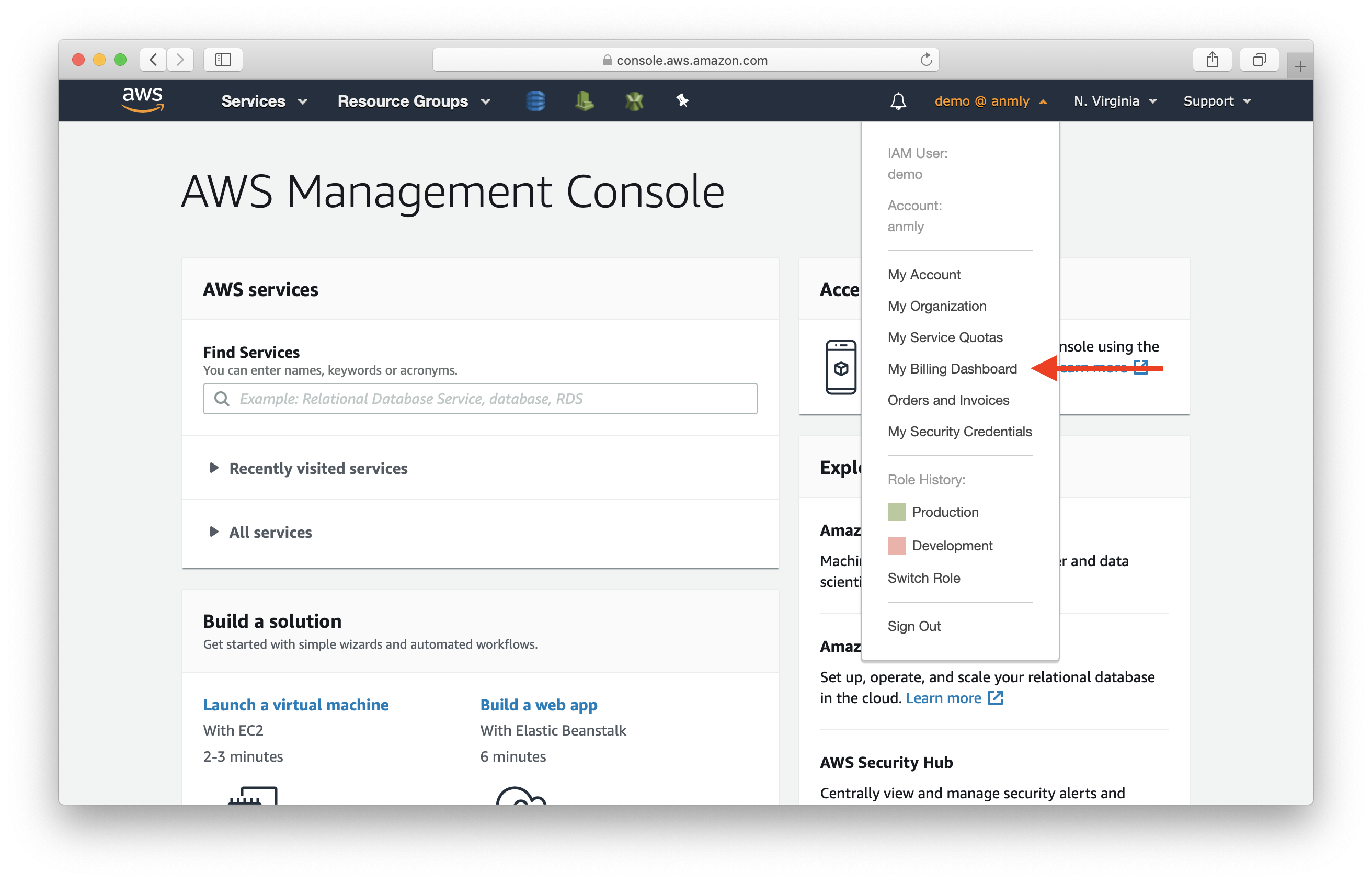Click the 'Build a solution' heading
The height and width of the screenshot is (882, 1372).
272,621
